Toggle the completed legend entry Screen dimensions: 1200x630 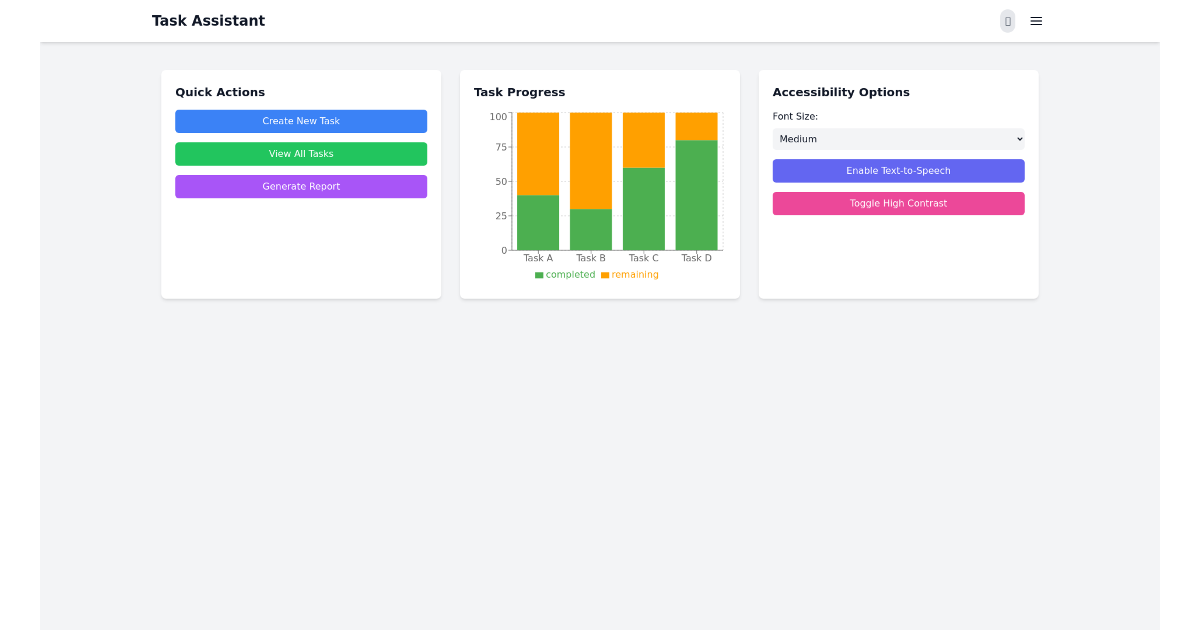565,274
